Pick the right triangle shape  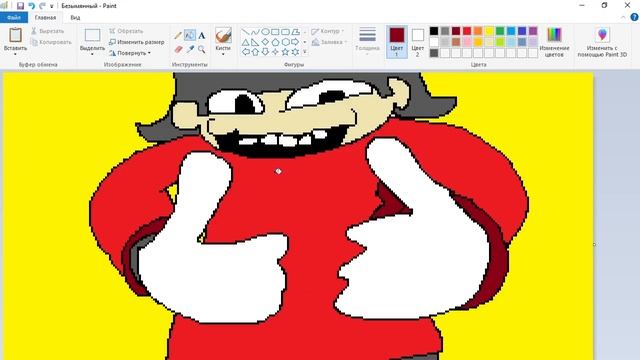click(x=255, y=42)
